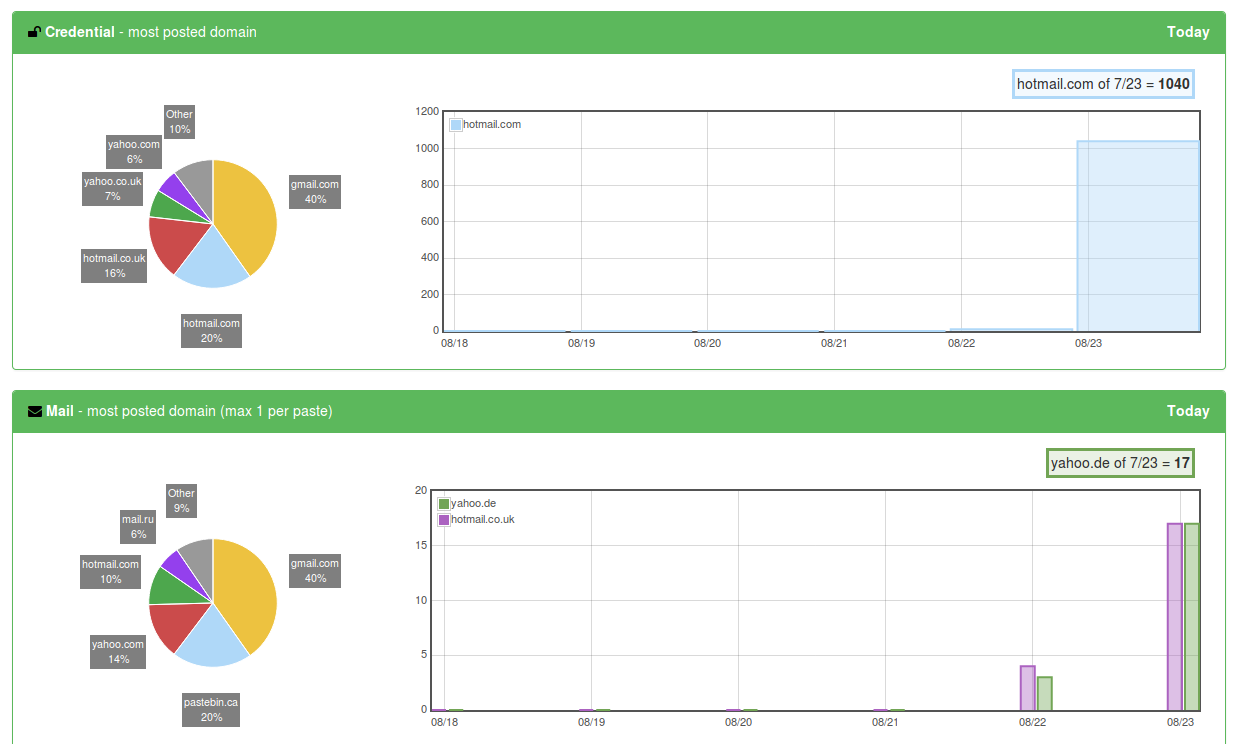Click the purple hotmail.co.uk legend swatch
Viewport: 1239px width, 744px height.
tap(444, 520)
